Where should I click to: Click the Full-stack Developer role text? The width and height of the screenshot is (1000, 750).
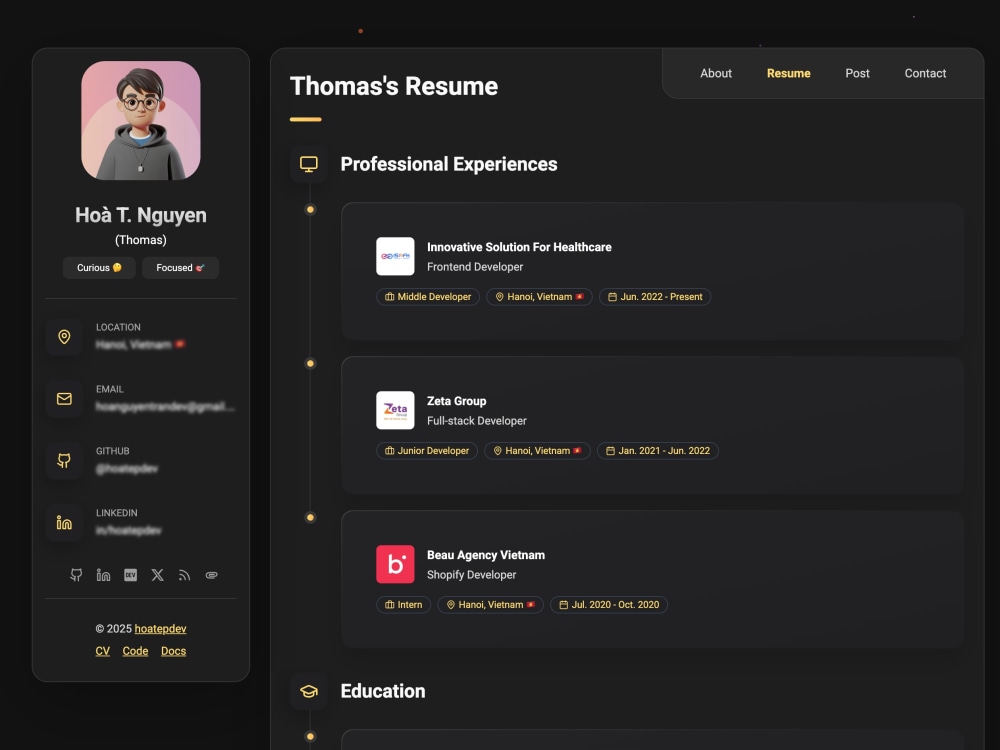click(x=477, y=421)
